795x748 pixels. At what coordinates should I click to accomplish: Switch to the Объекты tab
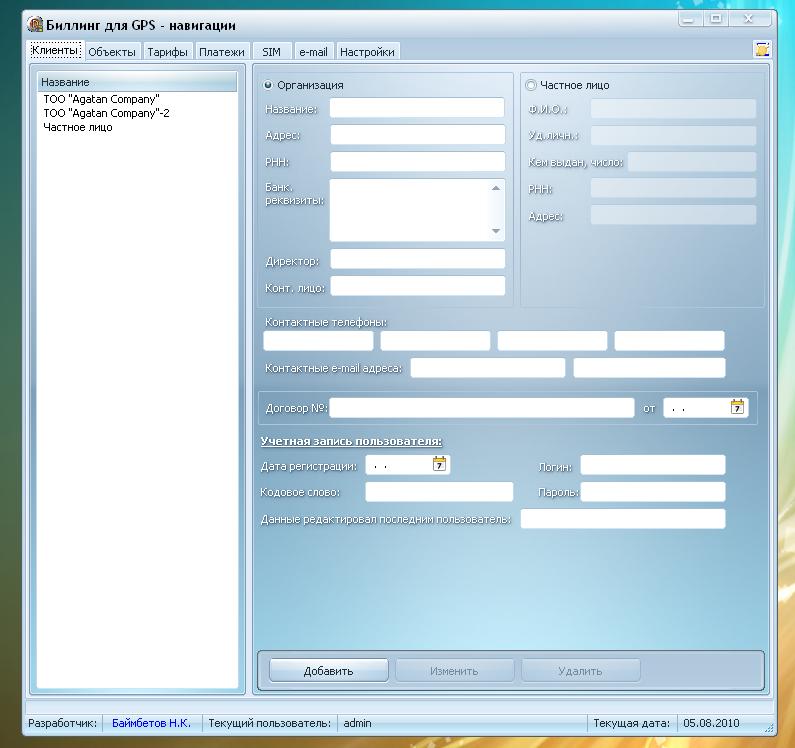tap(112, 52)
